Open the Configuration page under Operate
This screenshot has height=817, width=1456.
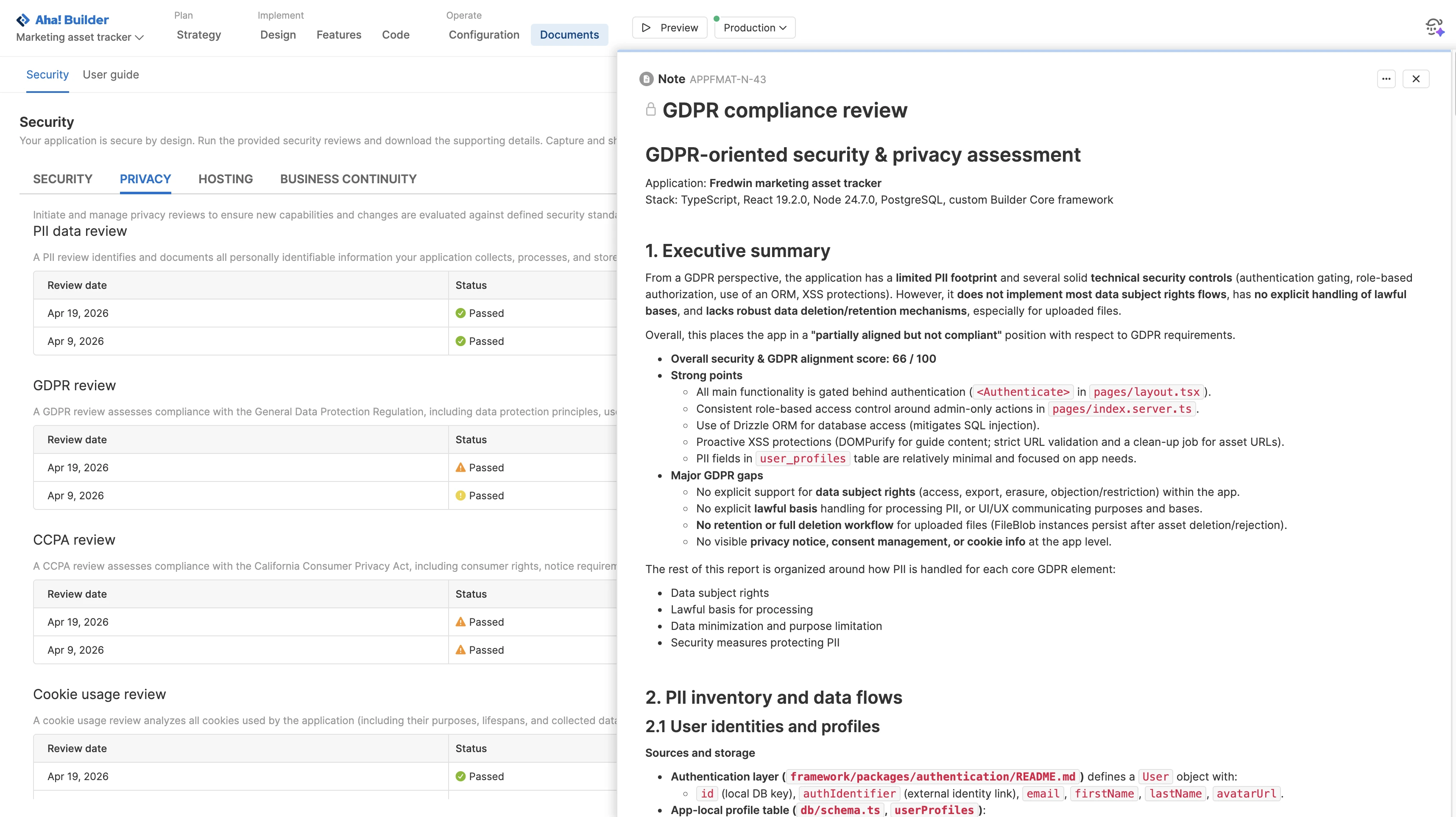483,34
